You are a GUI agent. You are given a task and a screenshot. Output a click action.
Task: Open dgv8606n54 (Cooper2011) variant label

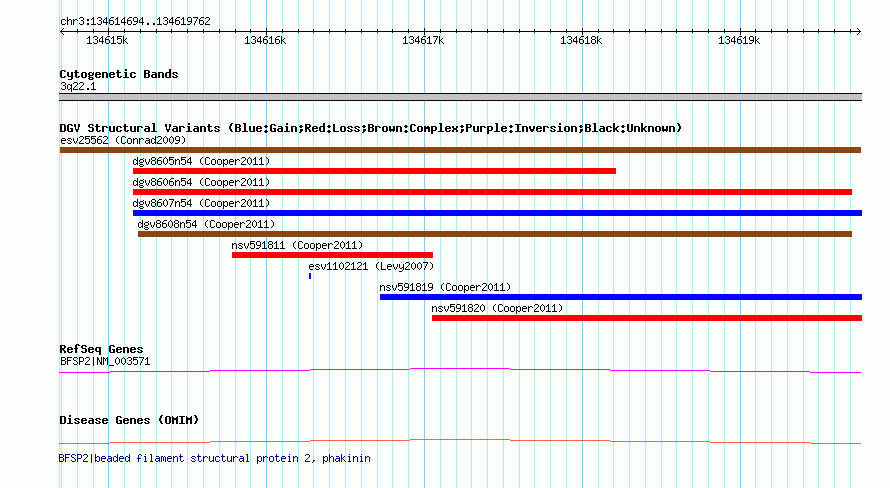click(201, 182)
